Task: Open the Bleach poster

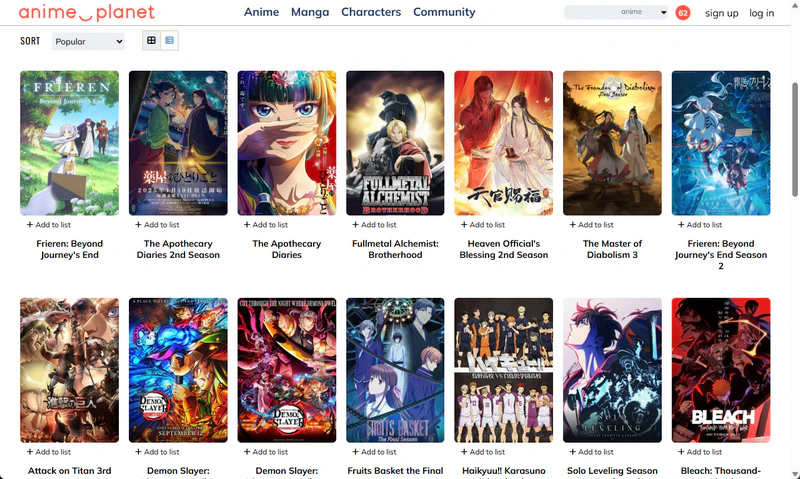Action: [x=721, y=370]
